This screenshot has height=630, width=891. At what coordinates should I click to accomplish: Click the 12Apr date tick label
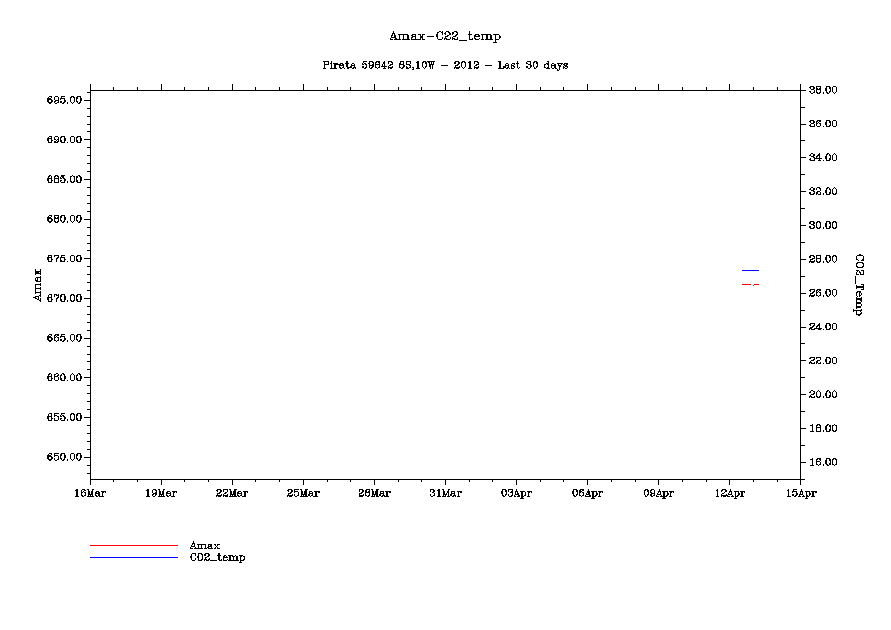click(729, 493)
